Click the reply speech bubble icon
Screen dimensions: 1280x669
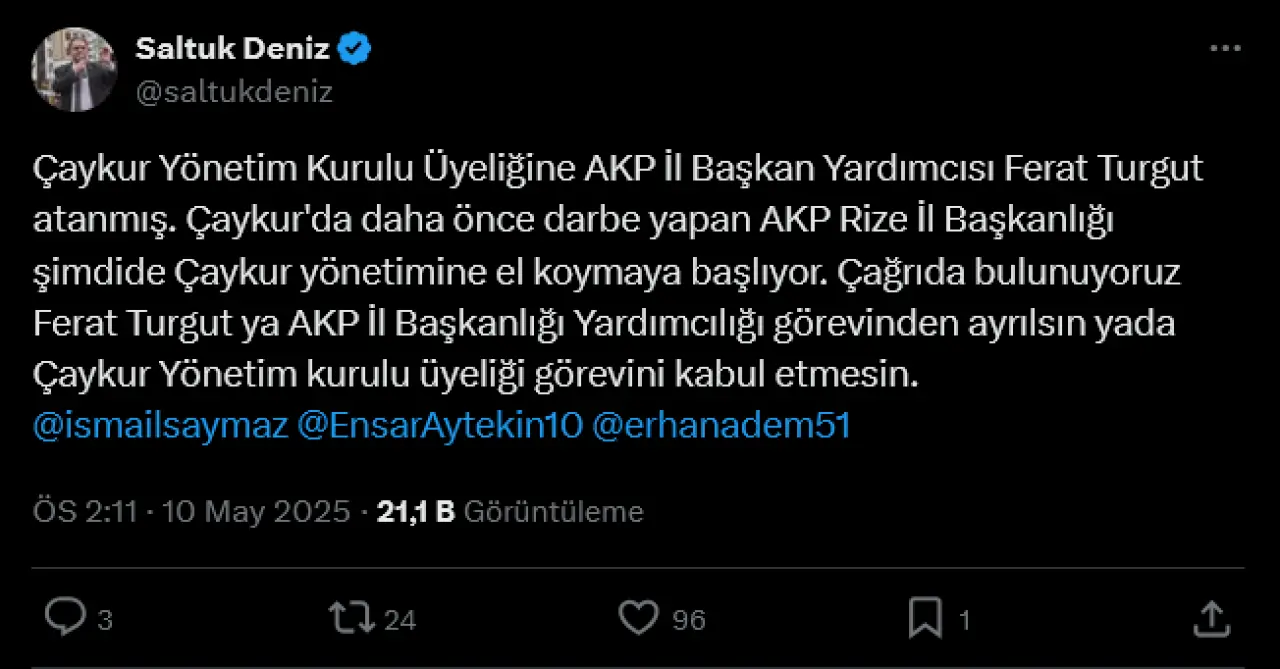(x=65, y=618)
